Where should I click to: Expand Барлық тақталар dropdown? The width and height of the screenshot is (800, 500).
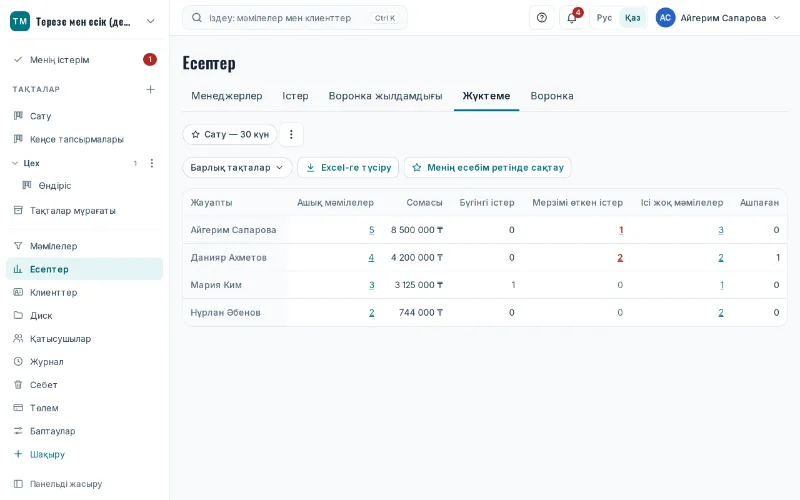pos(237,167)
